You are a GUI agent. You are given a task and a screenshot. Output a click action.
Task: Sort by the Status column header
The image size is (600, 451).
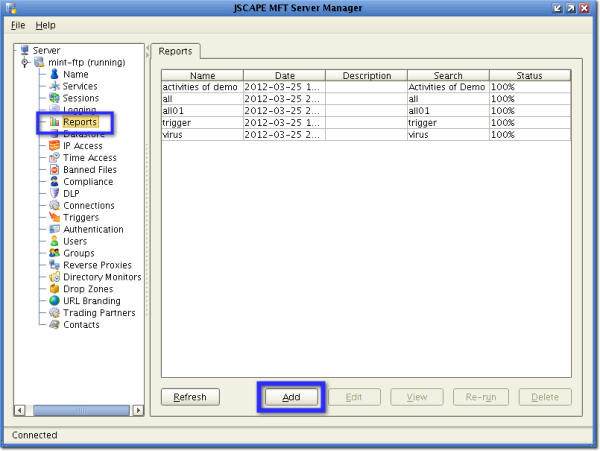[530, 75]
